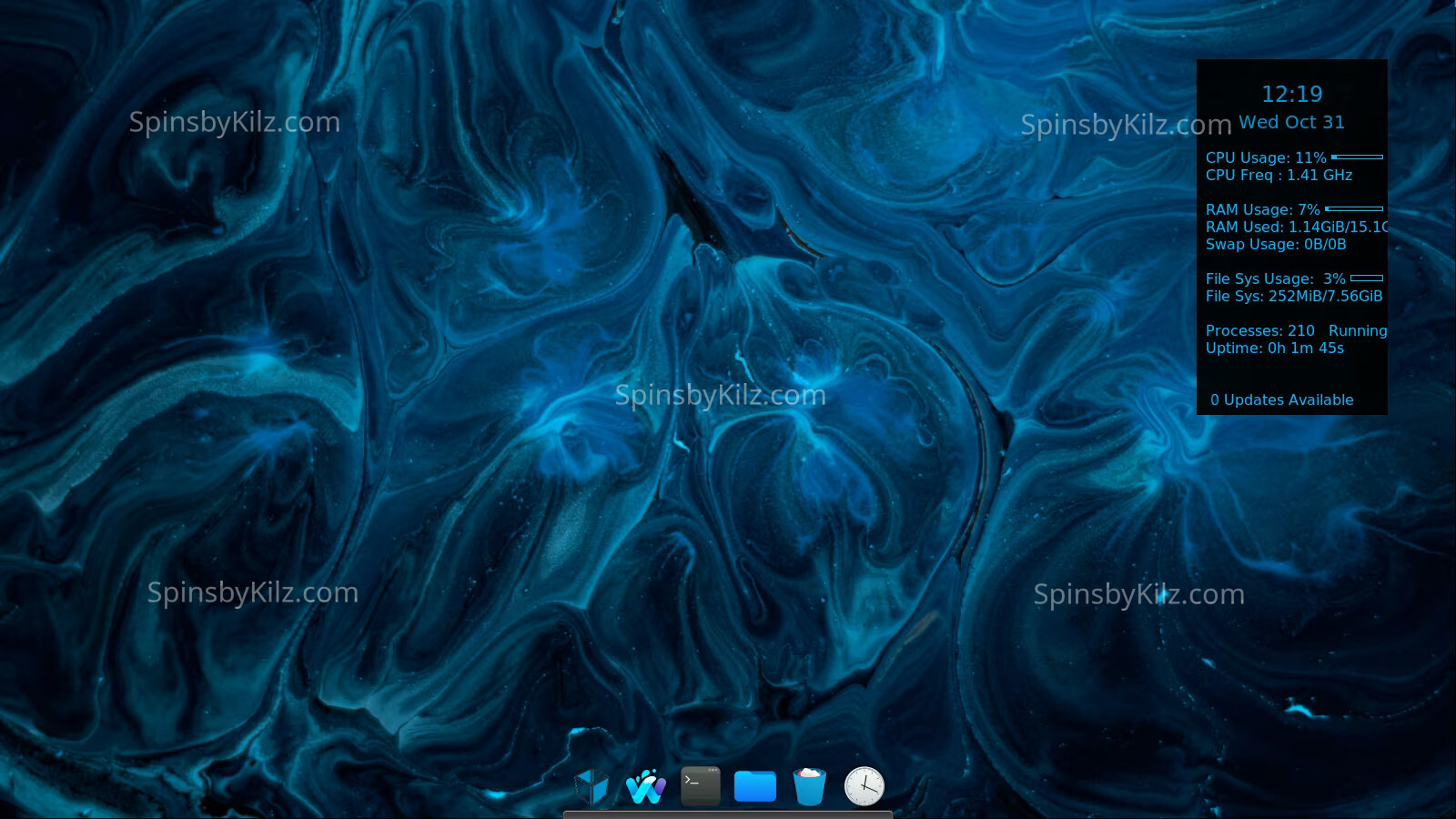The width and height of the screenshot is (1456, 819).
Task: Click the Processes: 210 text
Action: tap(1259, 331)
